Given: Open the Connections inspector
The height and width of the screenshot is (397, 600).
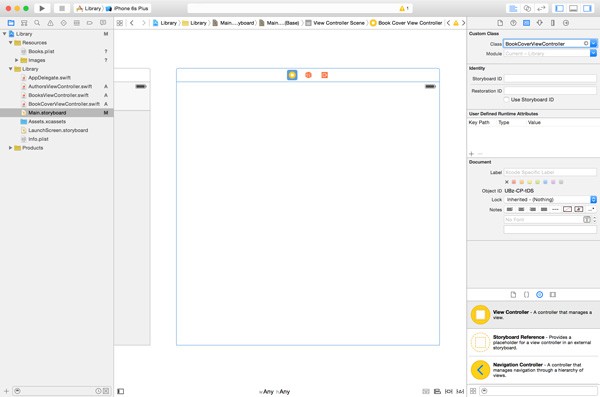Looking at the screenshot, I should coord(566,23).
